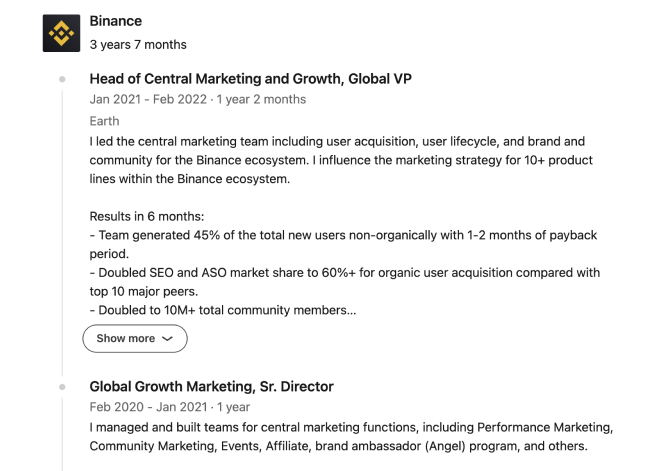Click the vertical timeline line between roles

[62, 233]
